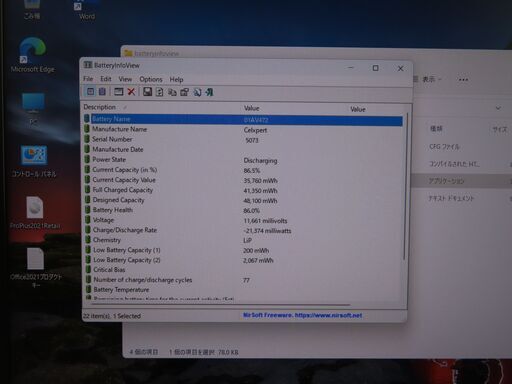Image resolution: width=512 pixels, height=384 pixels.
Task: Click battery icon beside Critical Bias row
Action: pyautogui.click(x=88, y=269)
